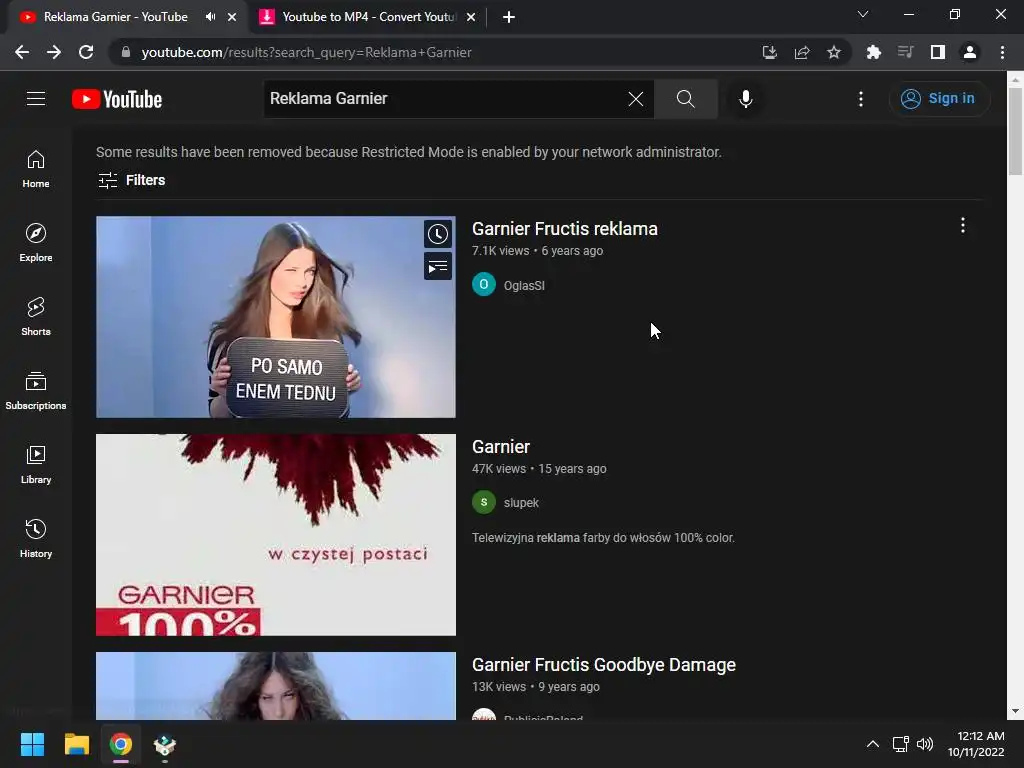Bookmark this page with the star
Image resolution: width=1024 pixels, height=768 pixels.
pos(834,52)
